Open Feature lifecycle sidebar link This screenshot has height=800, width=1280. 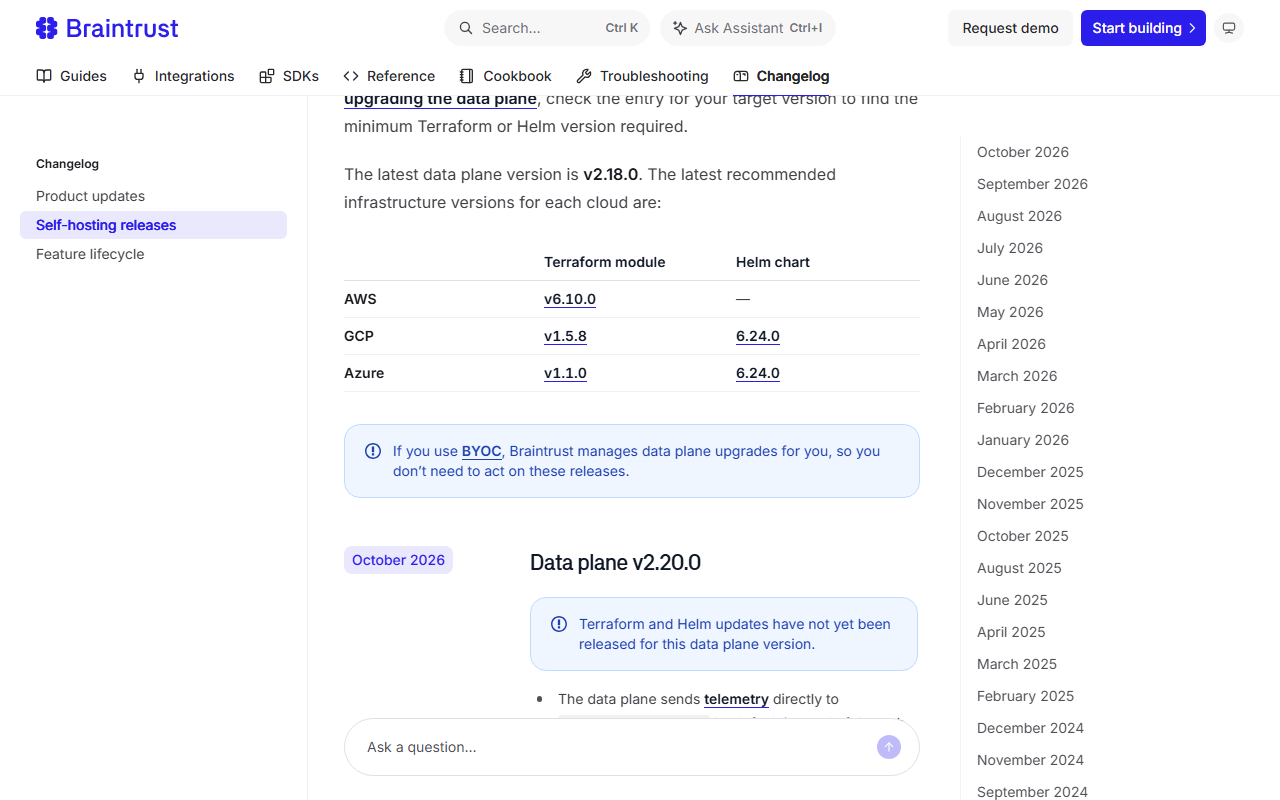90,254
